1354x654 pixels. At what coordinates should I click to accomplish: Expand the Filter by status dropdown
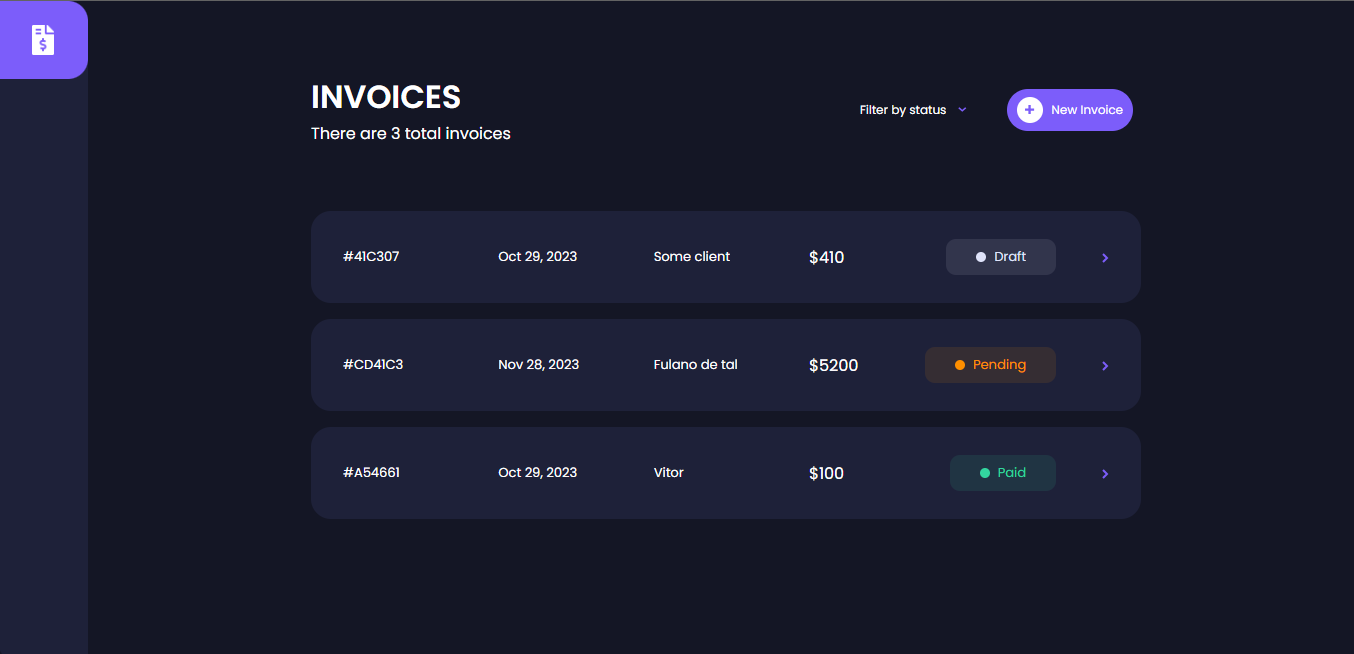pyautogui.click(x=903, y=110)
